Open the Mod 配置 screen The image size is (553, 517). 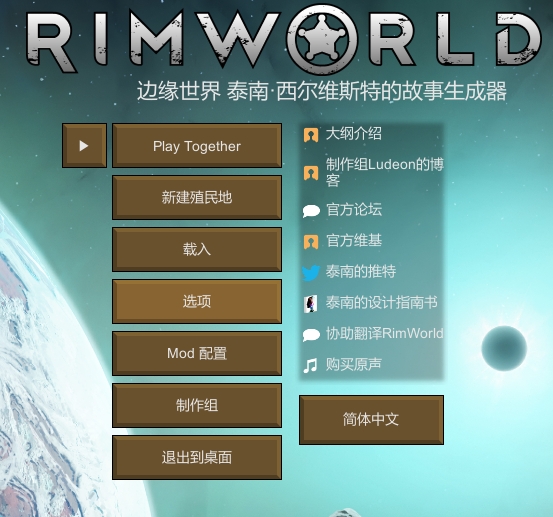[x=197, y=353]
